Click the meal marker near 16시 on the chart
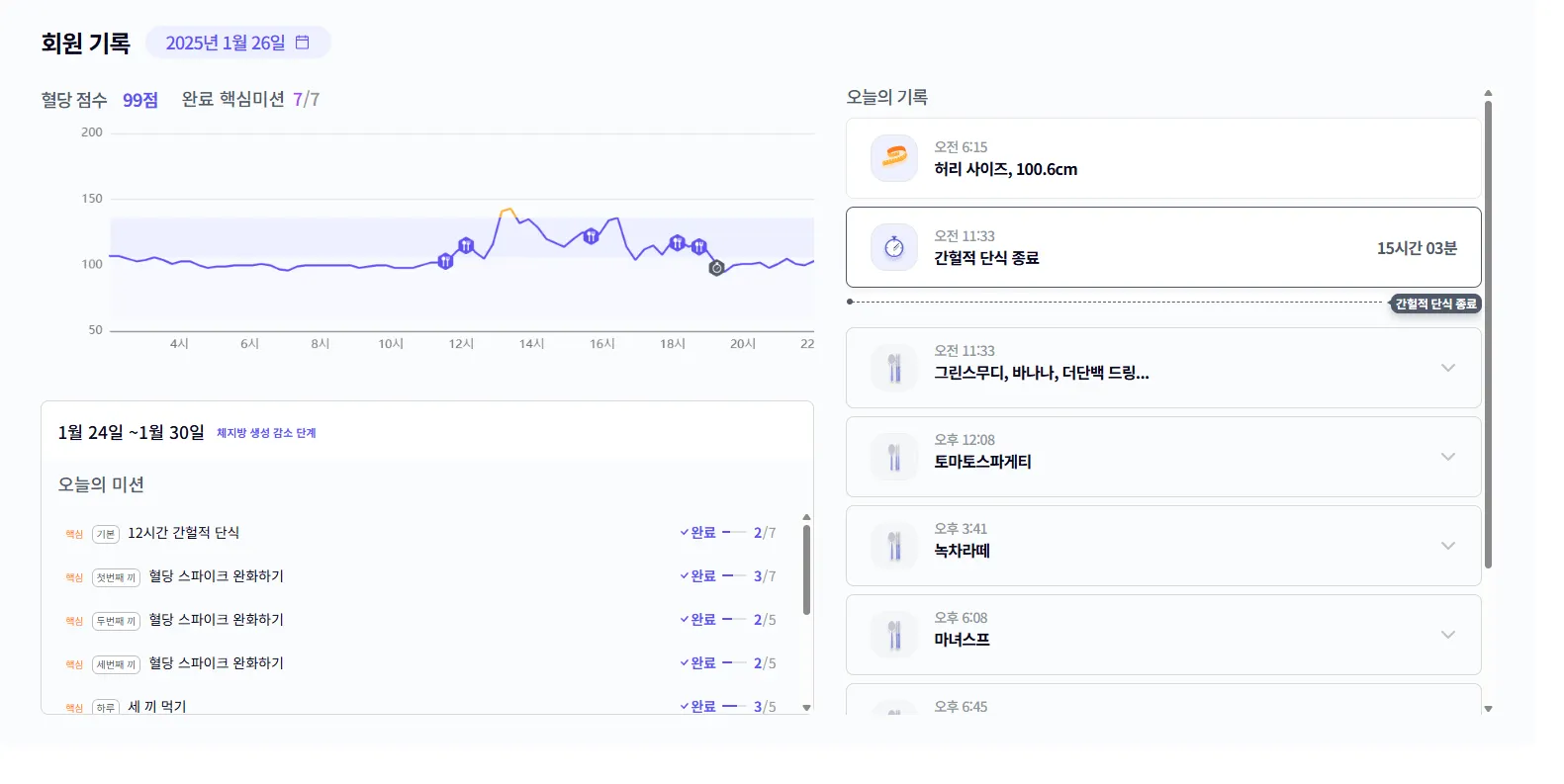Image resolution: width=1564 pixels, height=784 pixels. (x=591, y=236)
